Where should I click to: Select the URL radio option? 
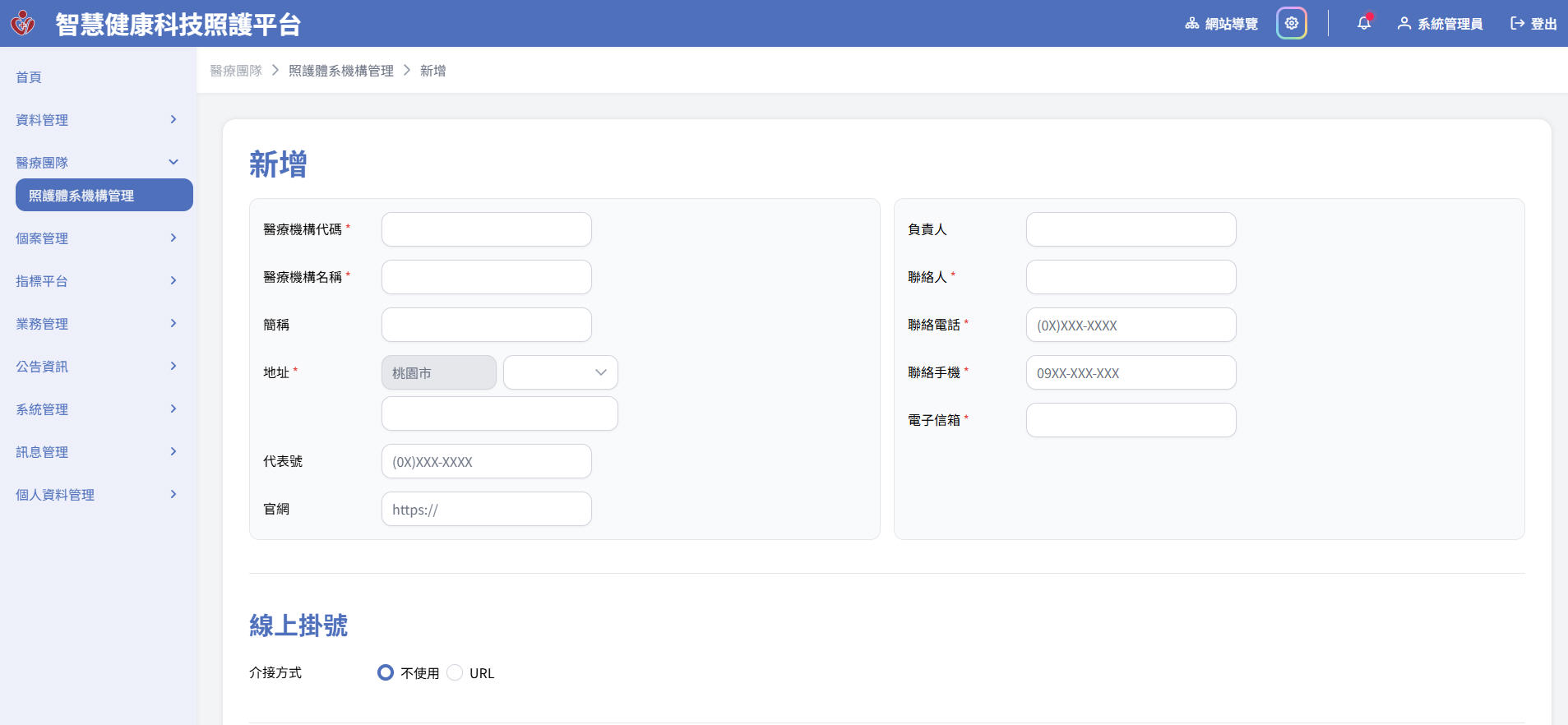coord(455,672)
